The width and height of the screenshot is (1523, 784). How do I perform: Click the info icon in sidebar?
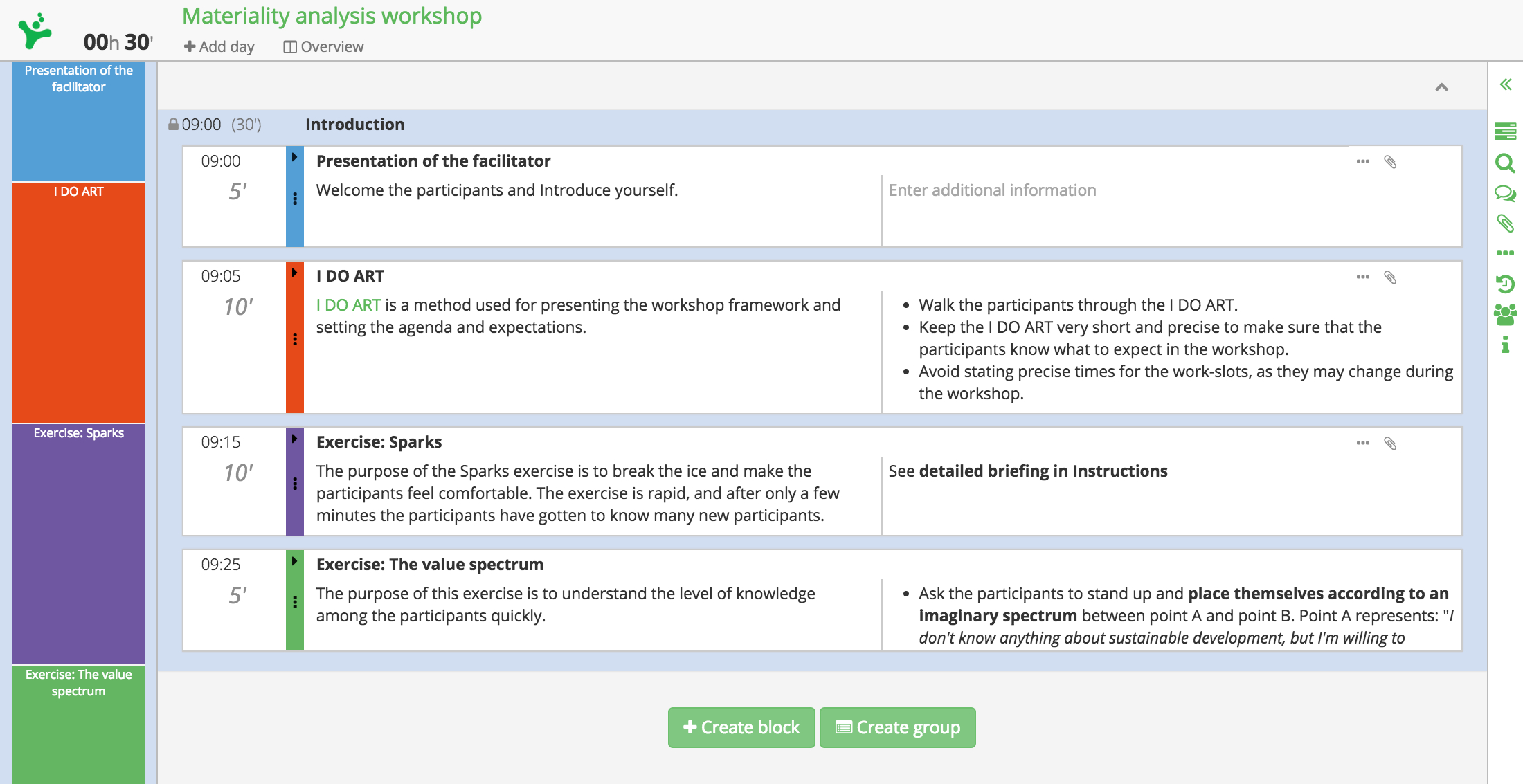1507,350
